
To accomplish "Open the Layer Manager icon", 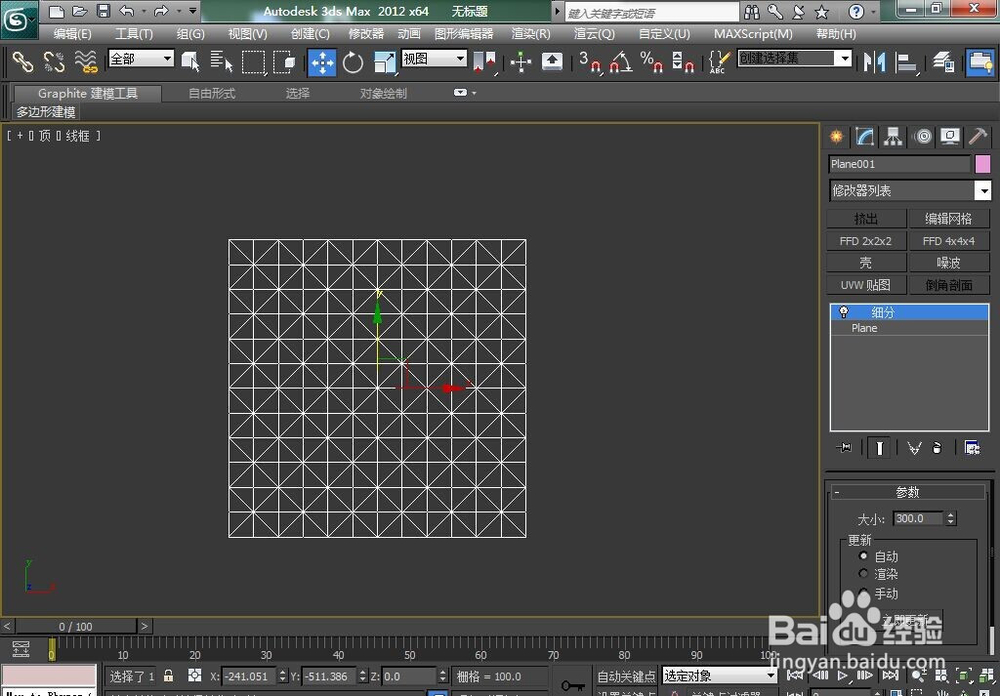I will click(x=943, y=62).
